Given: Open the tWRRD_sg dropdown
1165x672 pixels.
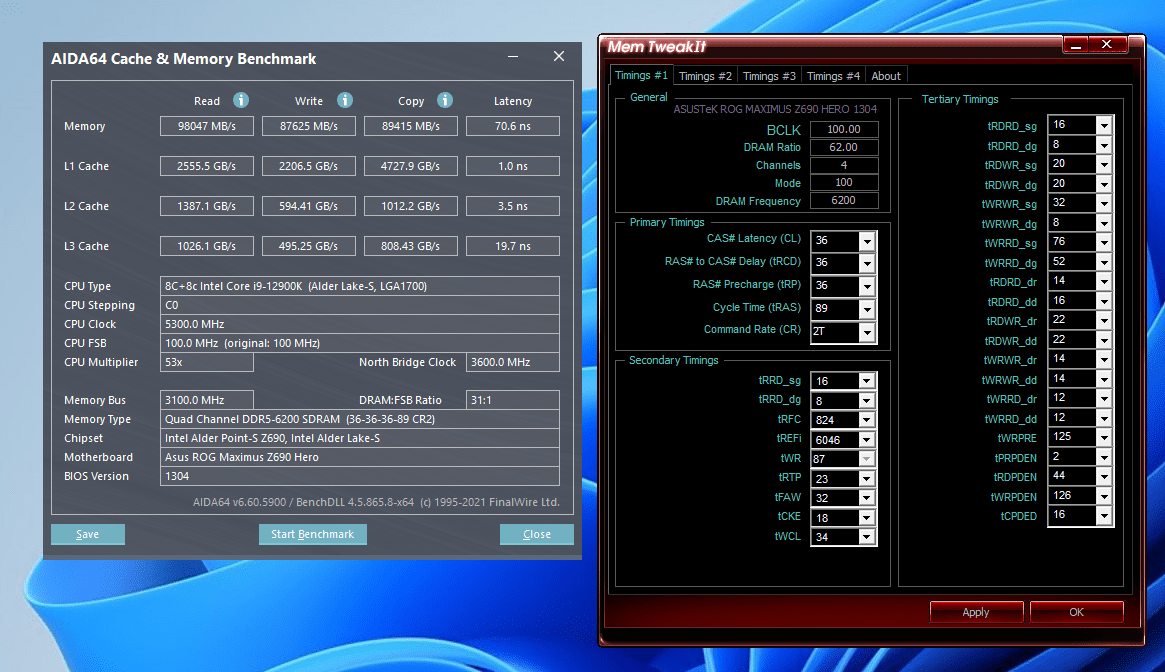Looking at the screenshot, I should pyautogui.click(x=1104, y=242).
